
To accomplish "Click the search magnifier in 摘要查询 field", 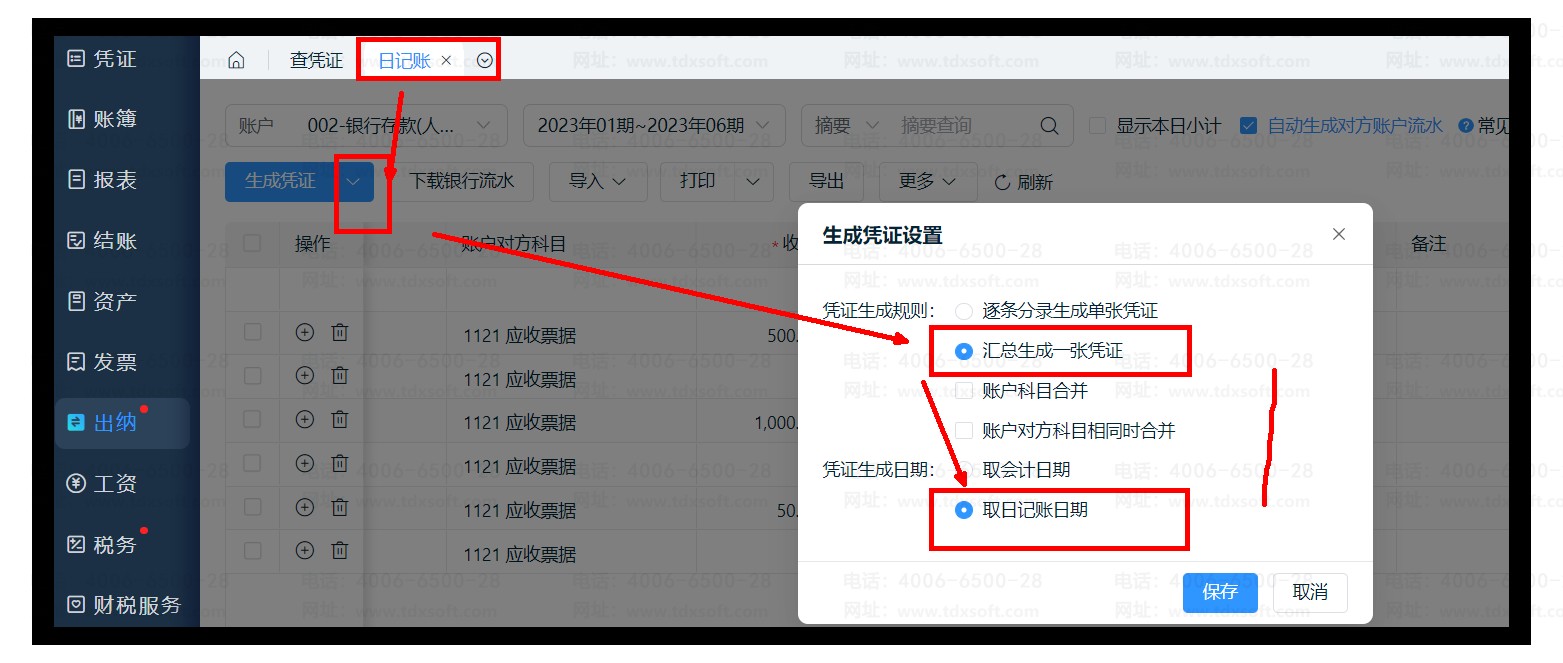I will tap(1049, 126).
